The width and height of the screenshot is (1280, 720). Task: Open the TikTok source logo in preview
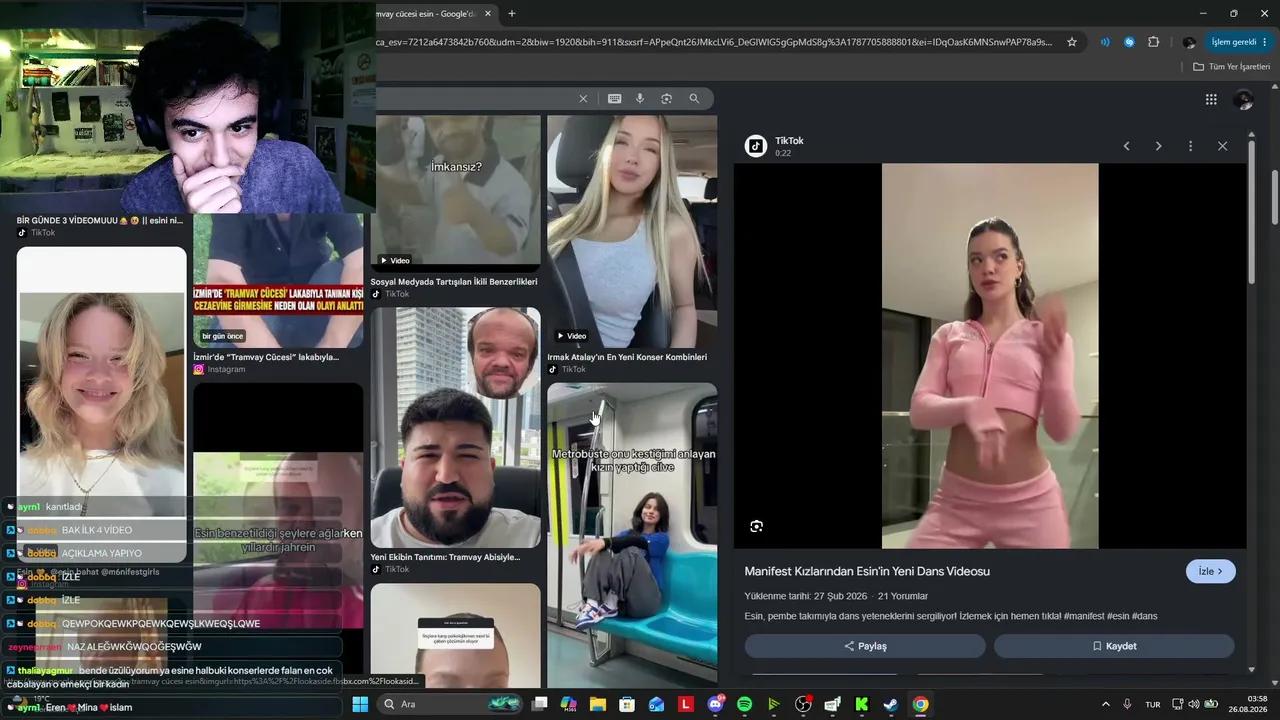pos(756,146)
